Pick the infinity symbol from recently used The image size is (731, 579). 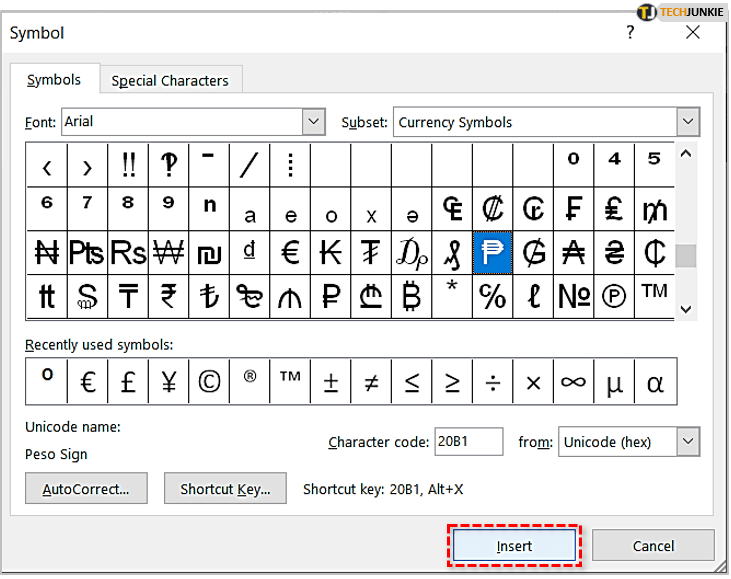pos(573,381)
